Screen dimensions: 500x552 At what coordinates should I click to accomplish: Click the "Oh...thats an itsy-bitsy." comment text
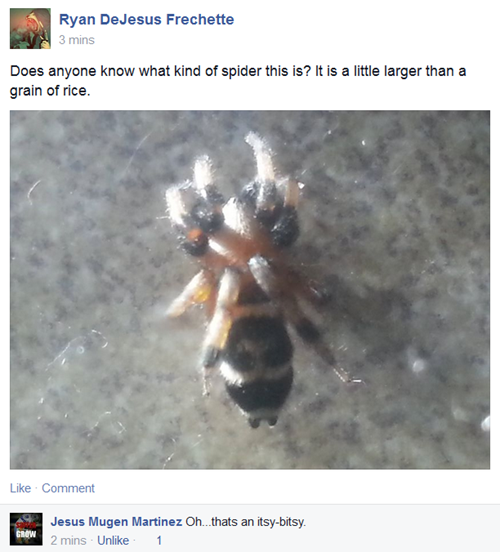246,522
